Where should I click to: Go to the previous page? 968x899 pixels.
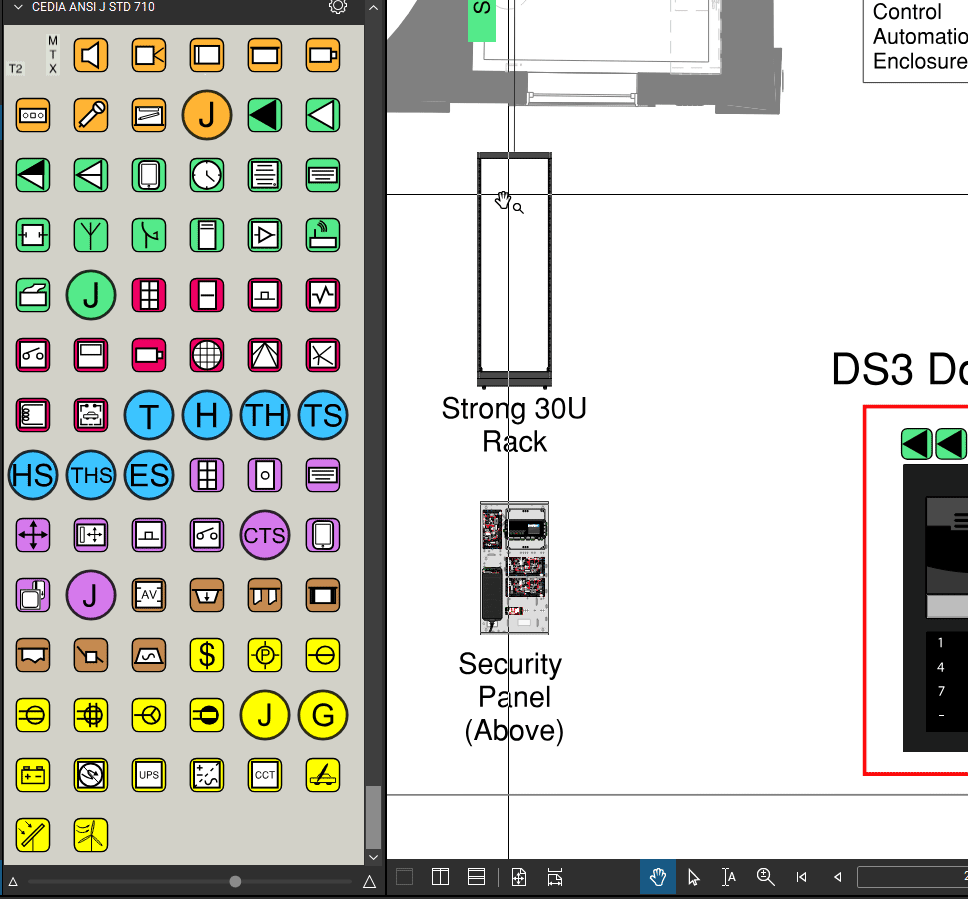(837, 877)
